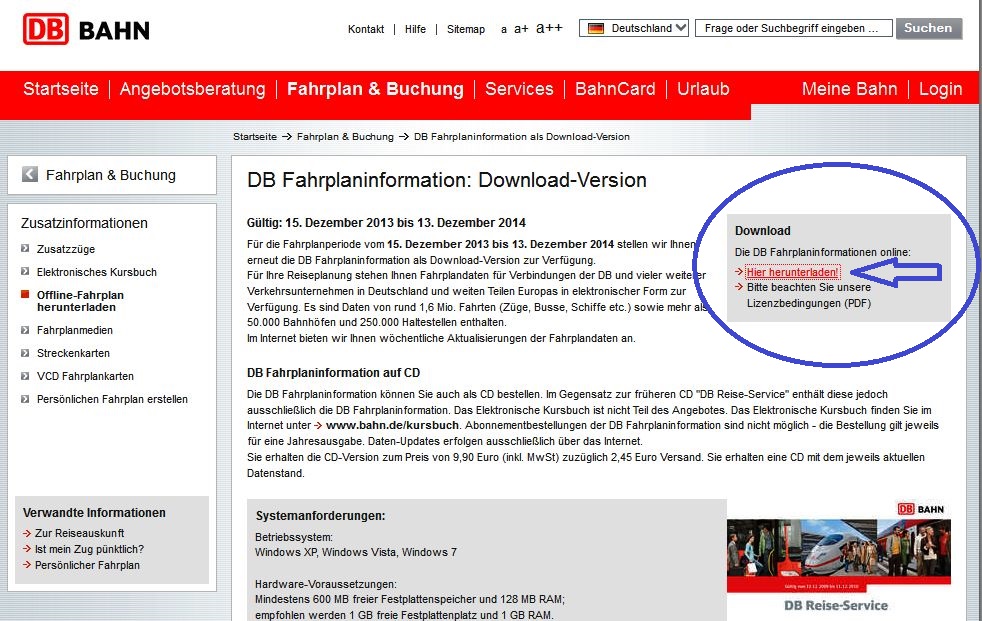Click the red arrow before Persönlicher Fahrplan
Image resolution: width=982 pixels, height=621 pixels.
point(27,565)
